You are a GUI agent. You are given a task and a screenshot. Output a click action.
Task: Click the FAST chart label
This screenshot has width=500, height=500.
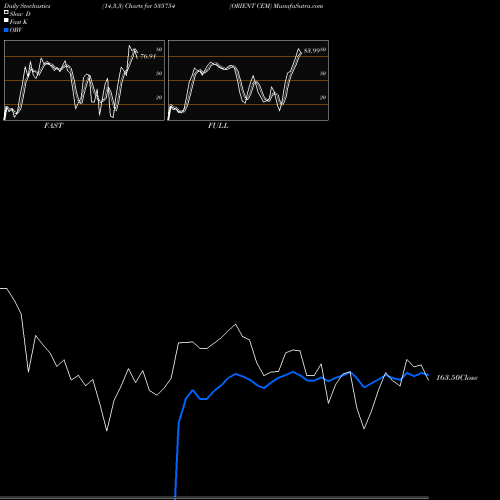[x=54, y=126]
